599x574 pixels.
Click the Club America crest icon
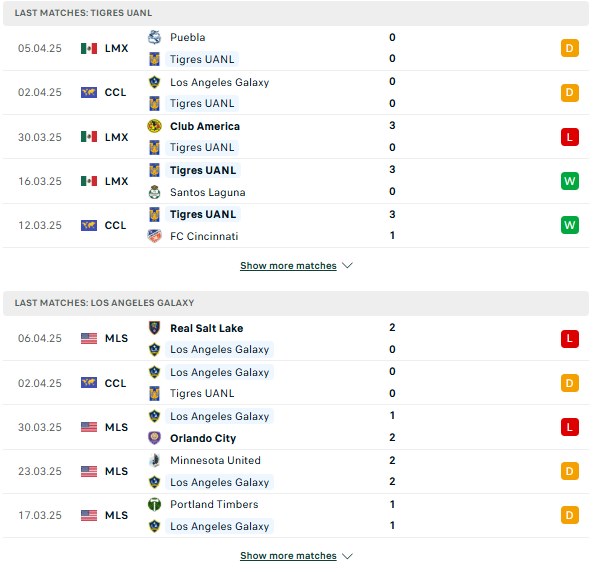pos(154,126)
